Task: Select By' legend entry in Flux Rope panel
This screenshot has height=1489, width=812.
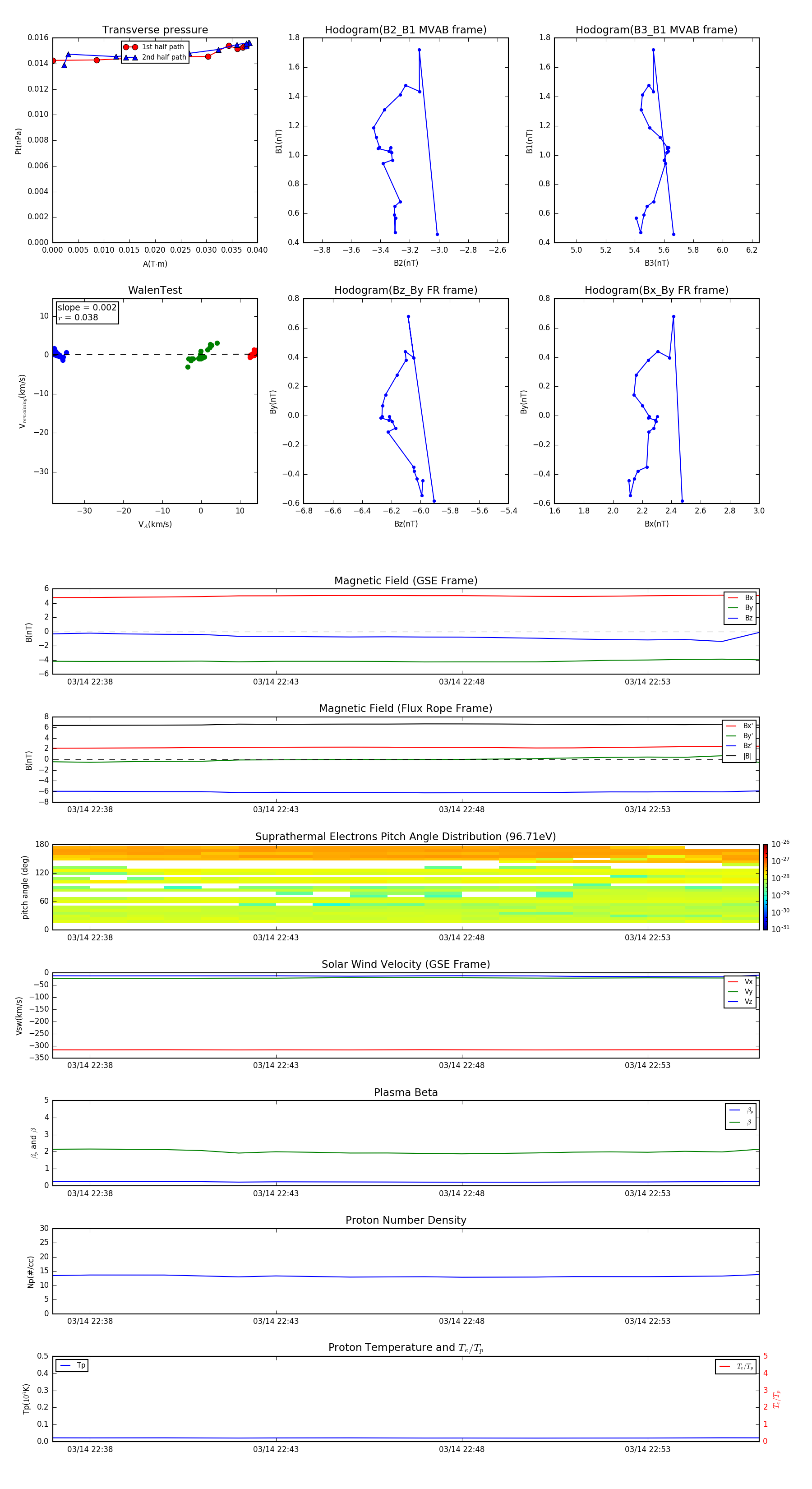Action: point(740,736)
